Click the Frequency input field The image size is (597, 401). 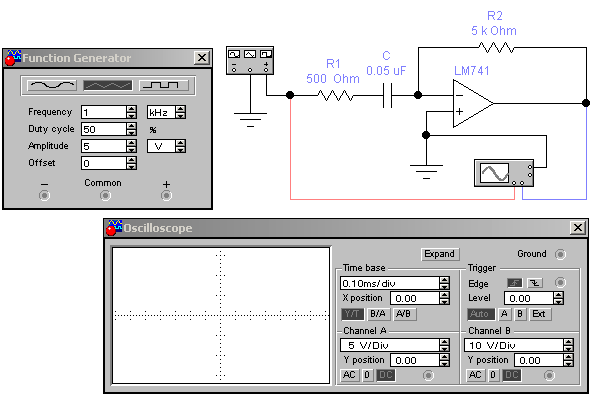[x=104, y=112]
